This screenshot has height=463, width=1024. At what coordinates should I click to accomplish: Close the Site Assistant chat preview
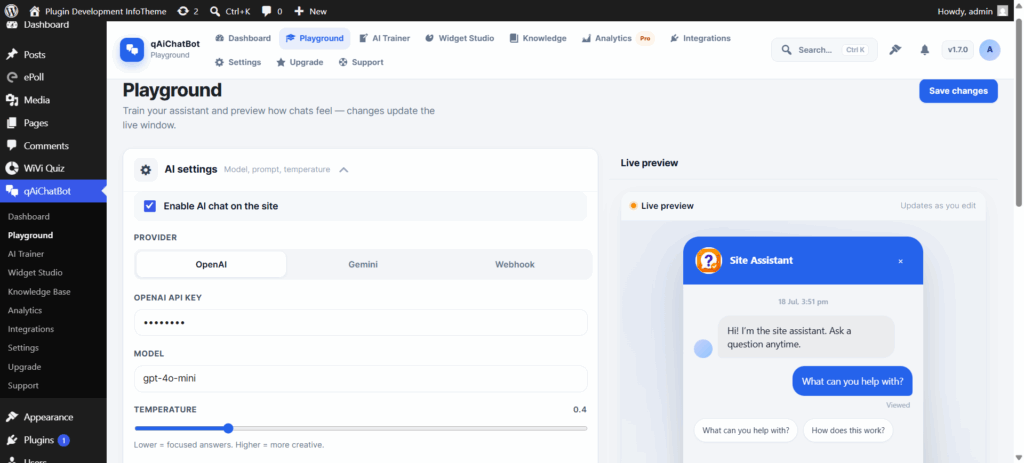click(901, 261)
